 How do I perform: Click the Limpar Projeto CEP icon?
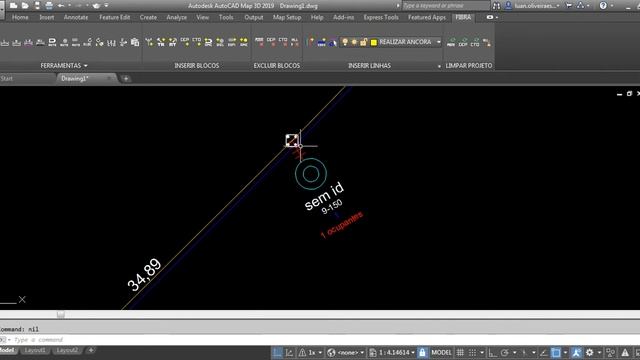click(463, 42)
